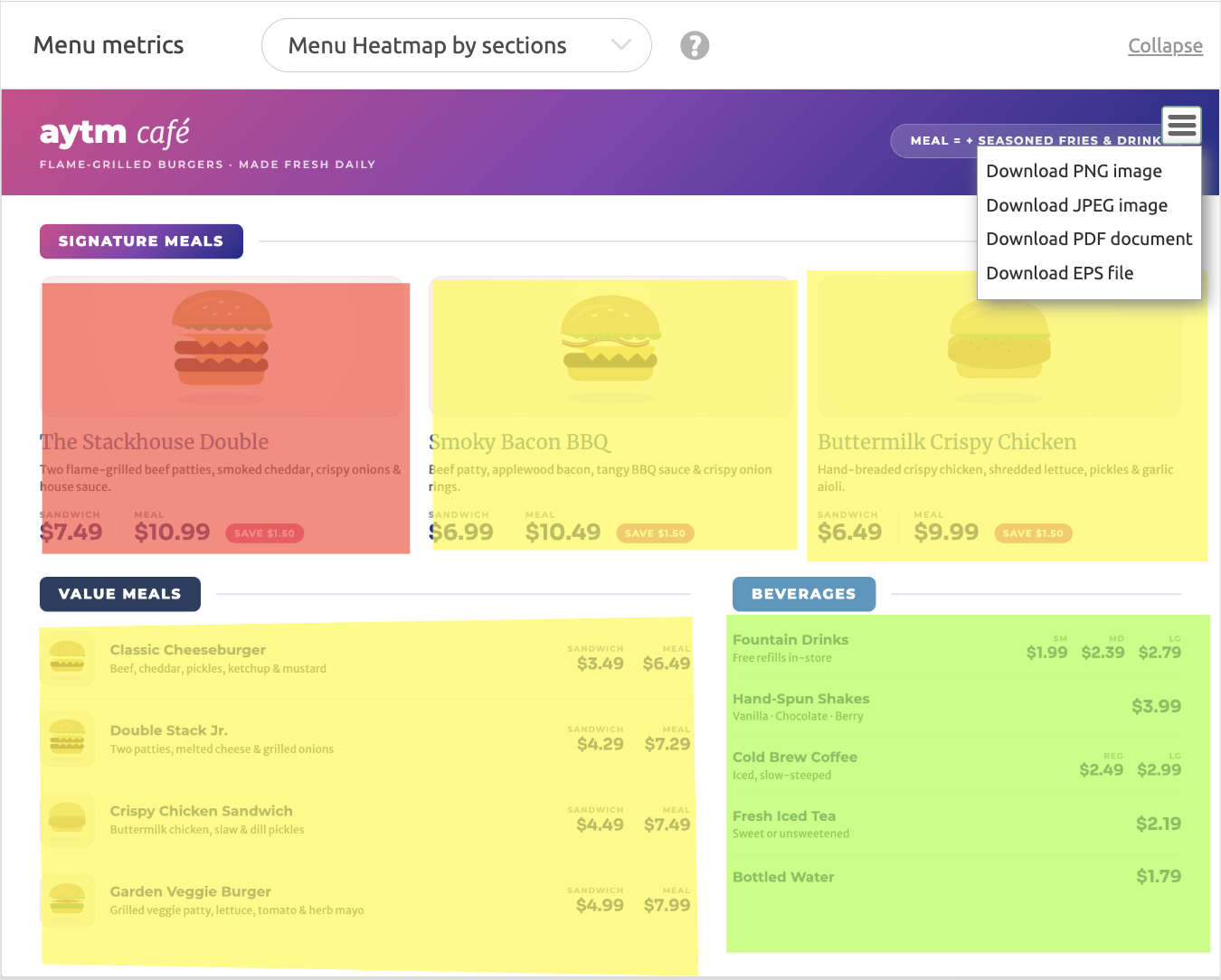This screenshot has width=1221, height=980.
Task: Click Bottled Water beverage name
Action: pos(783,877)
